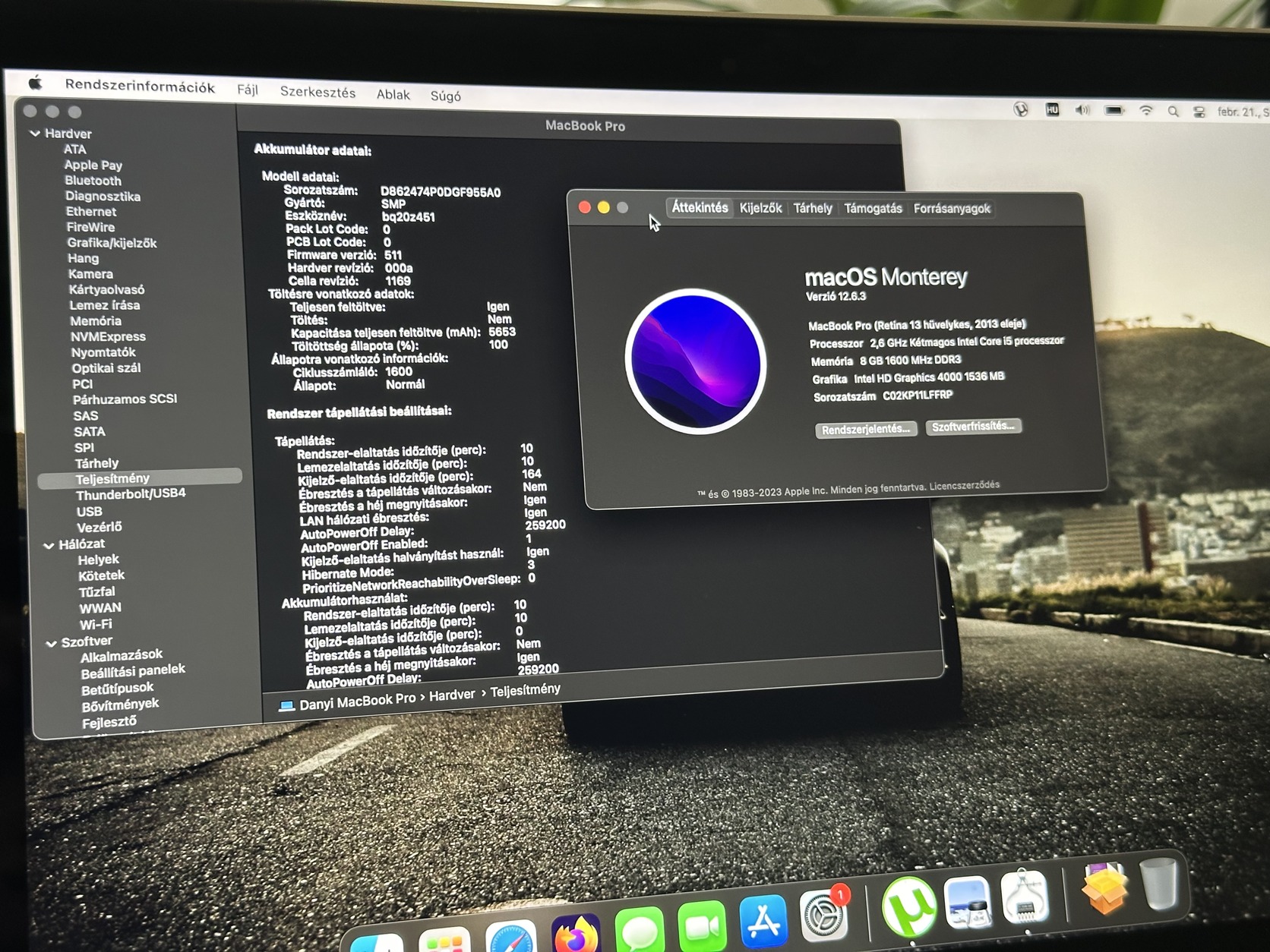Select Kamera in the sidebar

[x=90, y=274]
